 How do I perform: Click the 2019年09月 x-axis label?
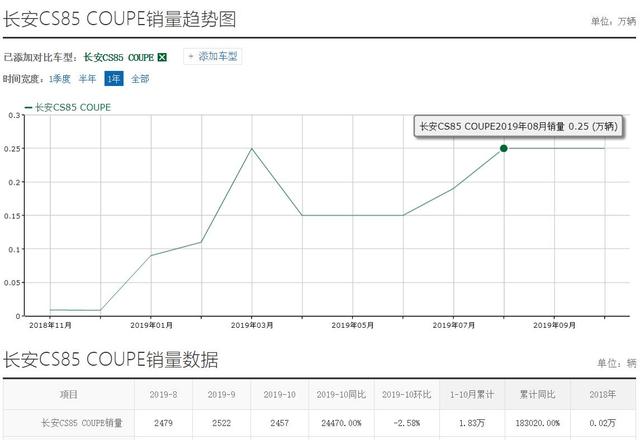pyautogui.click(x=554, y=325)
